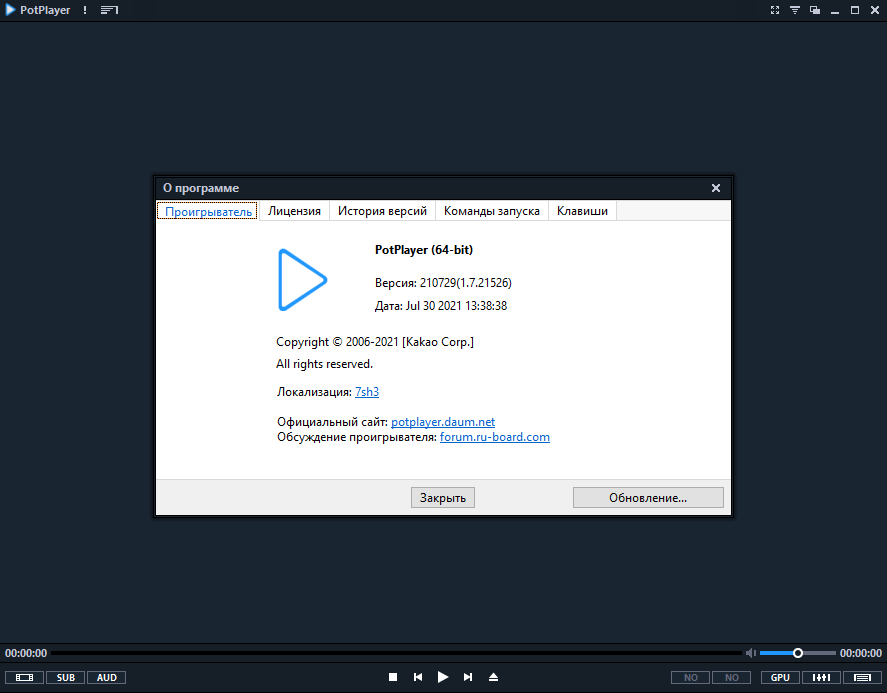Maximize the PotPlayer window
887x693 pixels.
(x=855, y=10)
